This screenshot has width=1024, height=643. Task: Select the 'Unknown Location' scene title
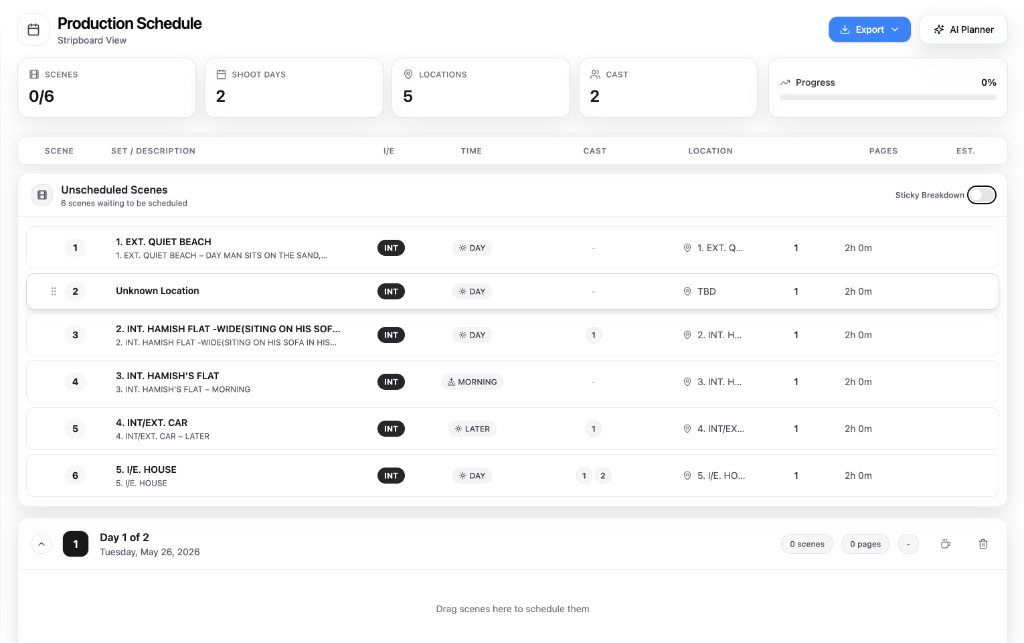[157, 291]
